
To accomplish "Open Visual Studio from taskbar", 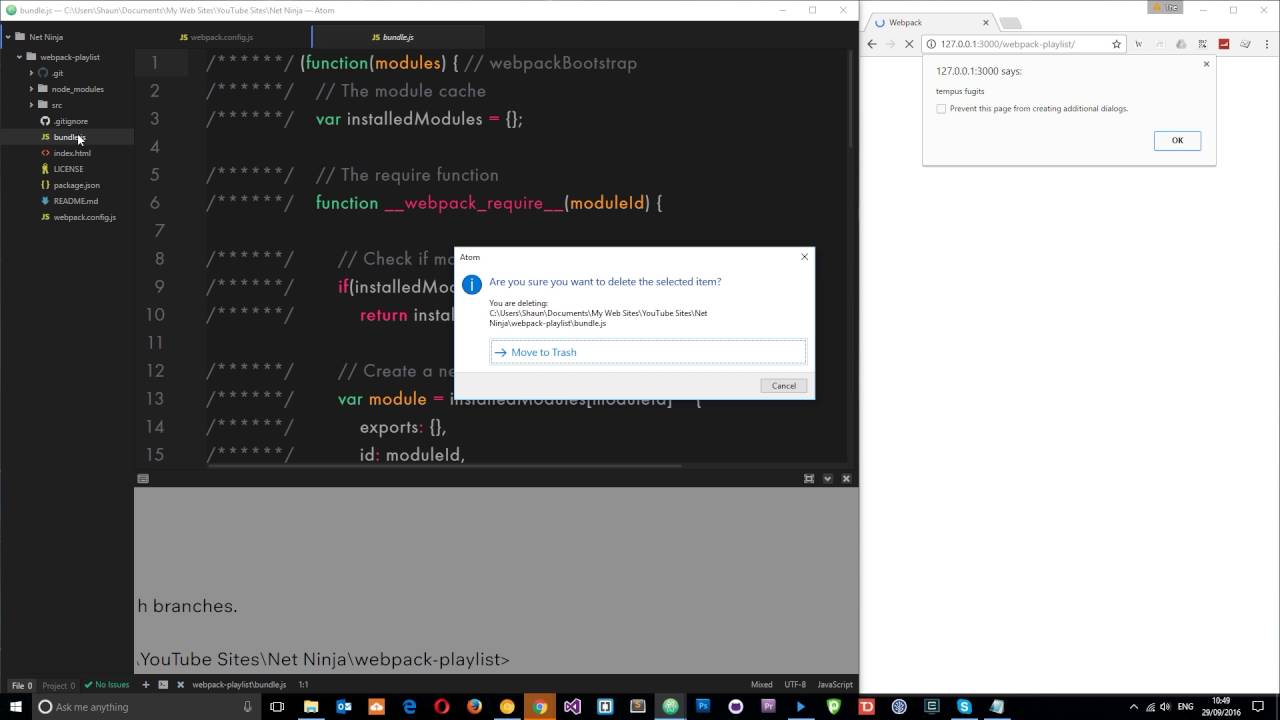I will point(572,707).
